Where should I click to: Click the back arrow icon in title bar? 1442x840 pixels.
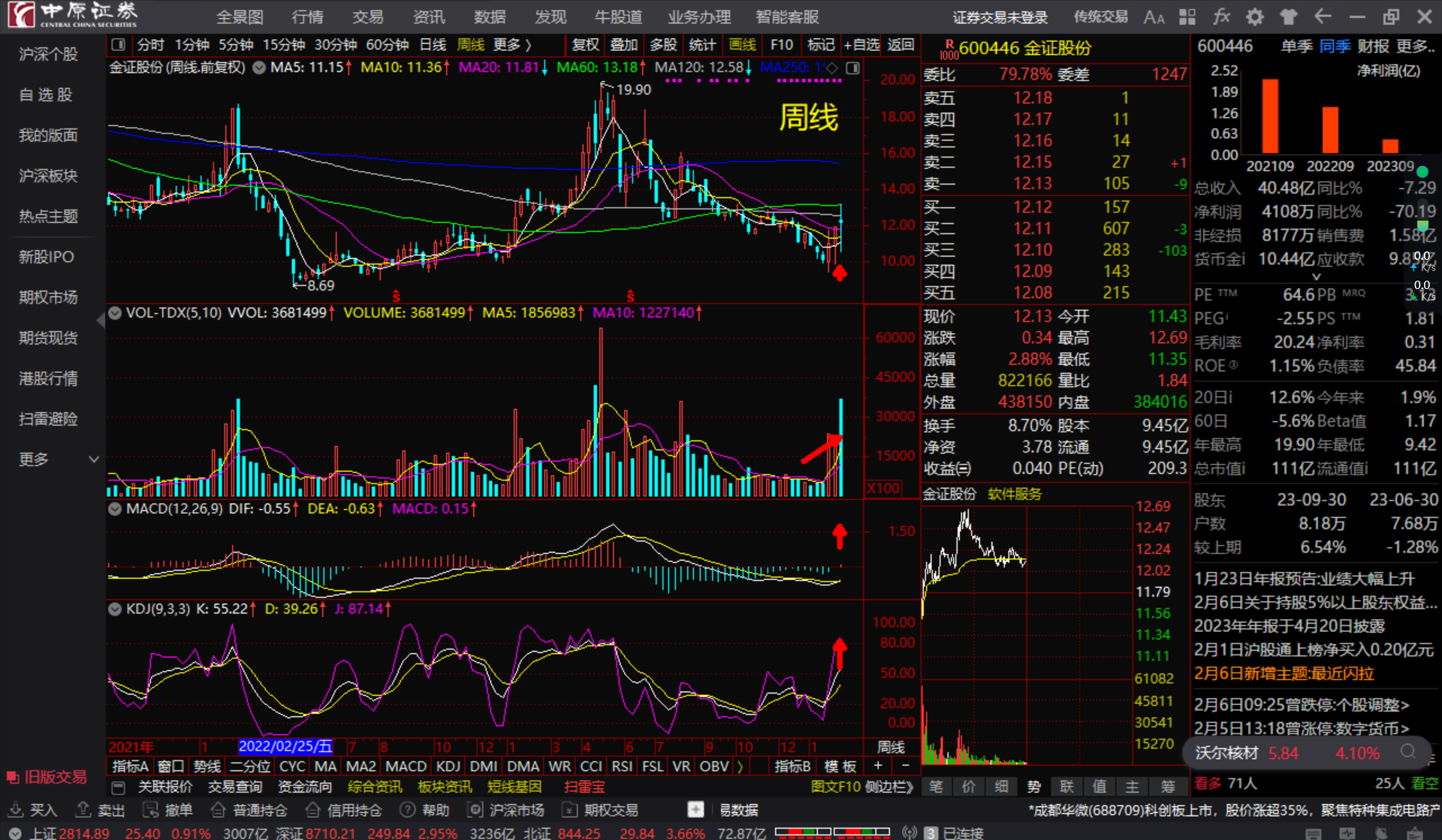1323,17
